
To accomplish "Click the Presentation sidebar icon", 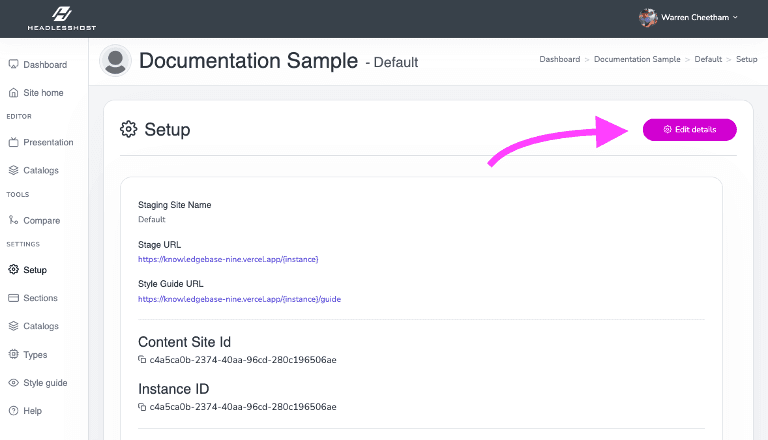I will coord(13,143).
